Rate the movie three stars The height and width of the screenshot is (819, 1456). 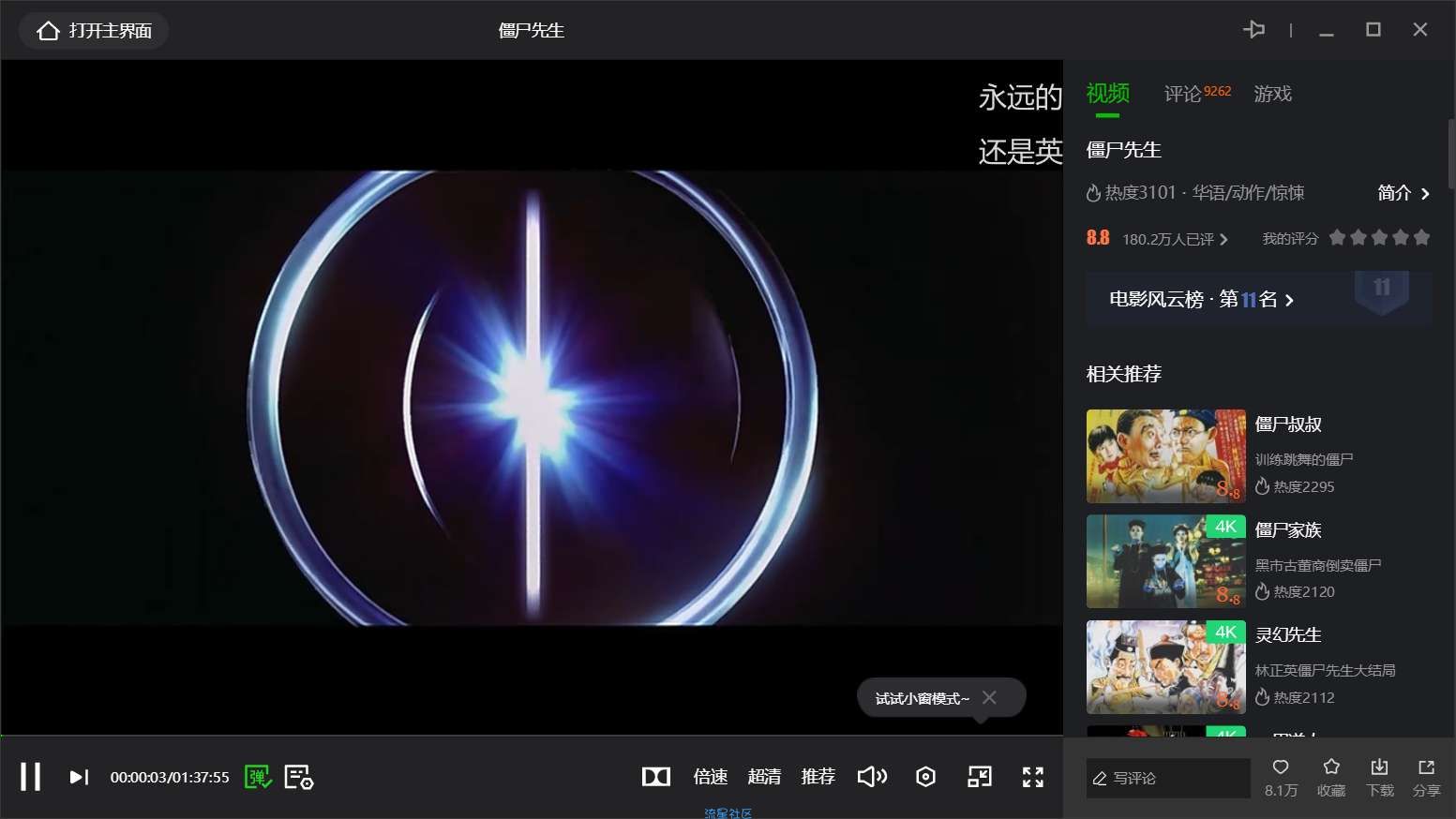pyautogui.click(x=1379, y=238)
